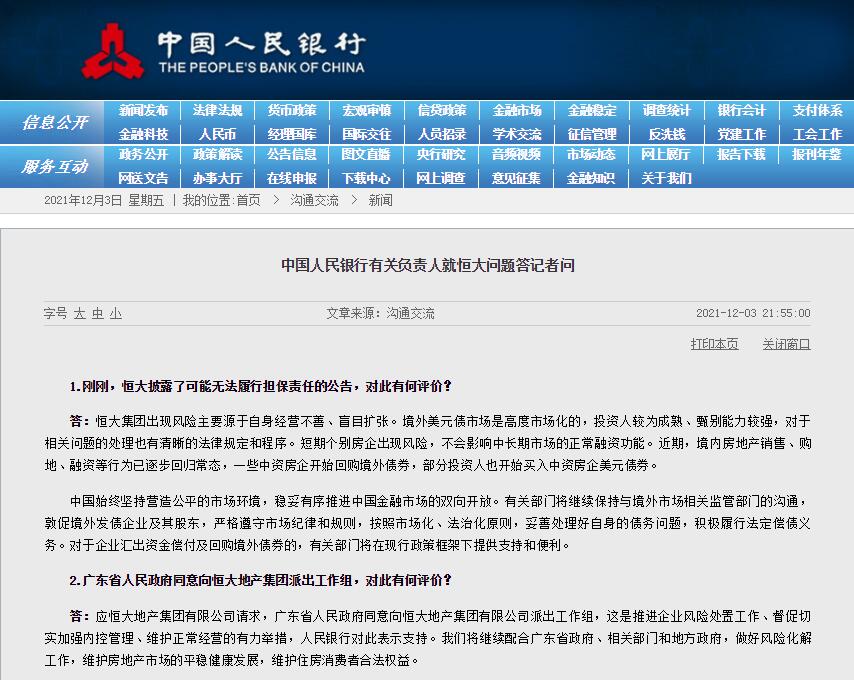Open 新闻发布 in the navigation menu
The image size is (854, 680).
[x=143, y=111]
